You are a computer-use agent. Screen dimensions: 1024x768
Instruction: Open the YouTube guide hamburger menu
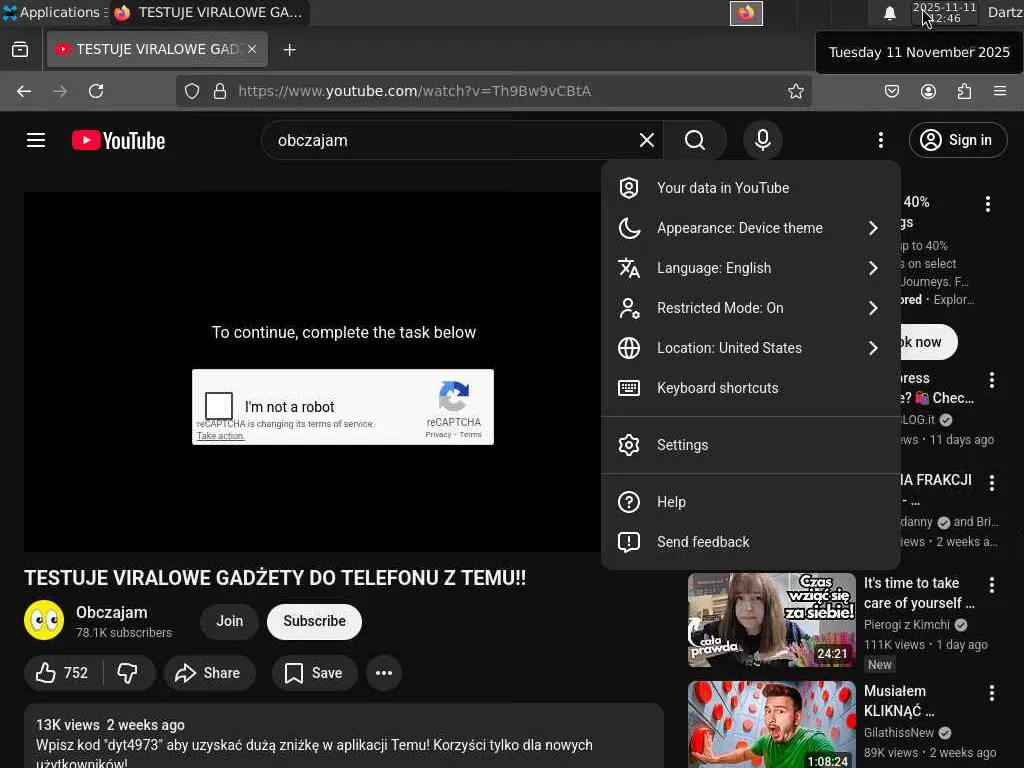(36, 140)
